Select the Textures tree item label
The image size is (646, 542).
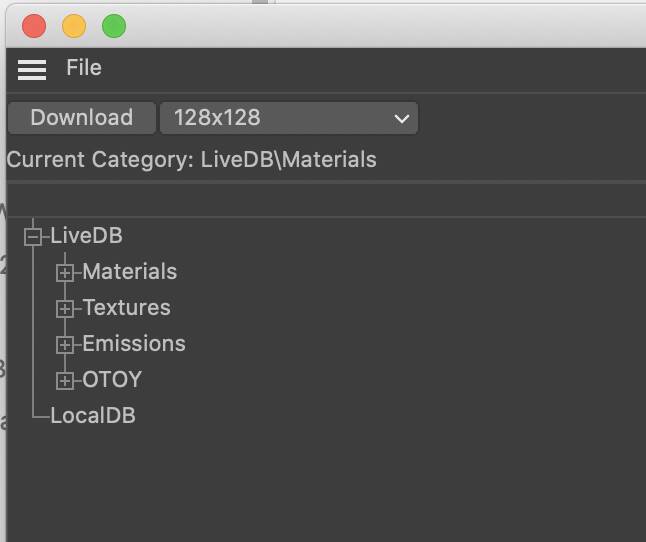click(126, 308)
